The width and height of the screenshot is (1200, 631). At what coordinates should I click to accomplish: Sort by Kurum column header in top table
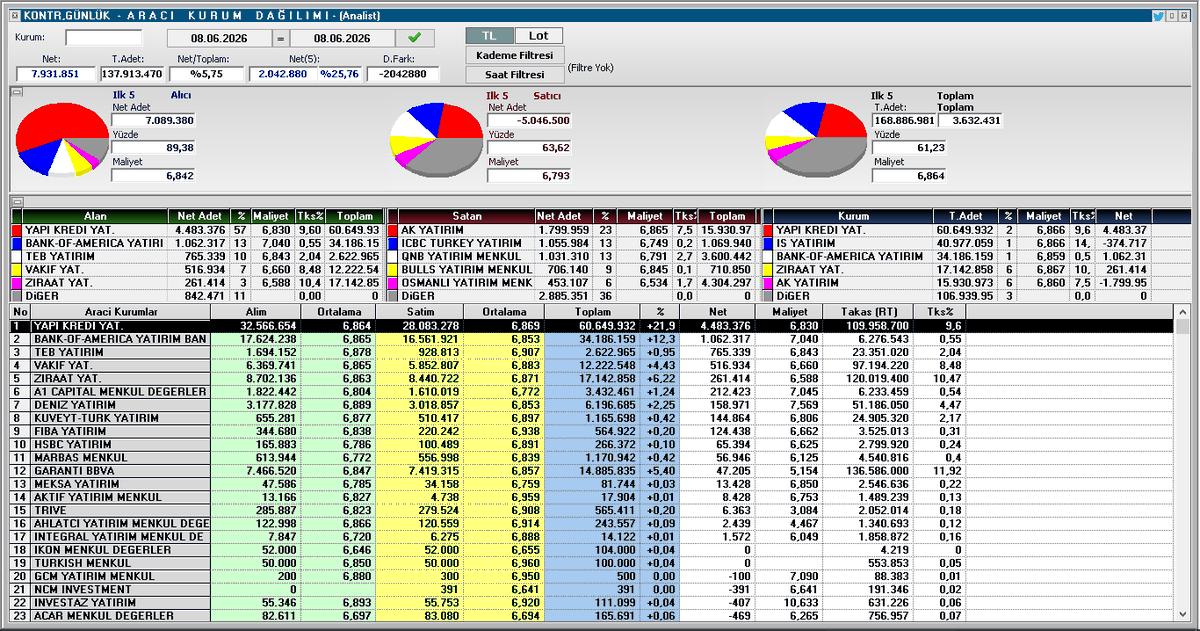tap(853, 216)
